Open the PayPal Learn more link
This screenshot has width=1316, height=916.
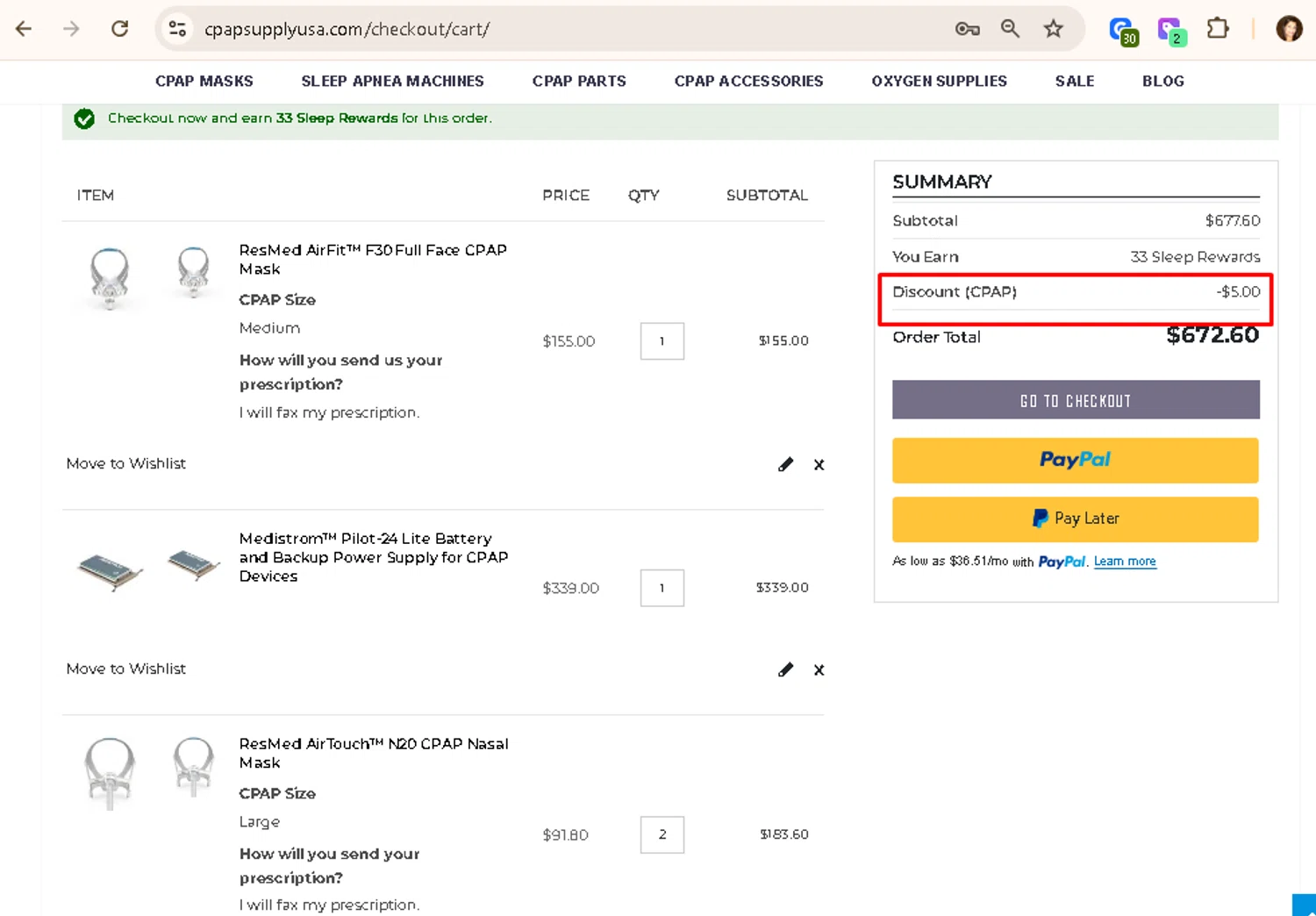1125,562
